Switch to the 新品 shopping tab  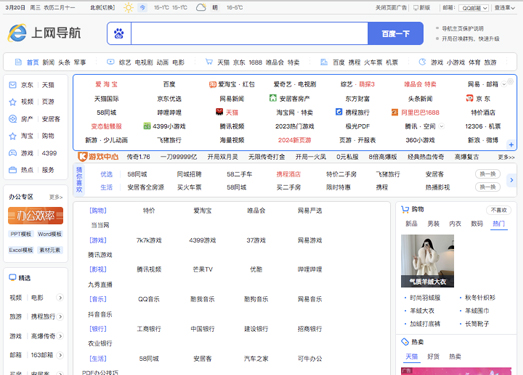[411, 224]
